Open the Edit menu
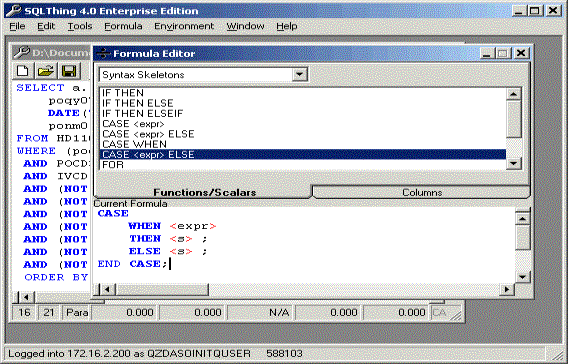 pos(46,26)
